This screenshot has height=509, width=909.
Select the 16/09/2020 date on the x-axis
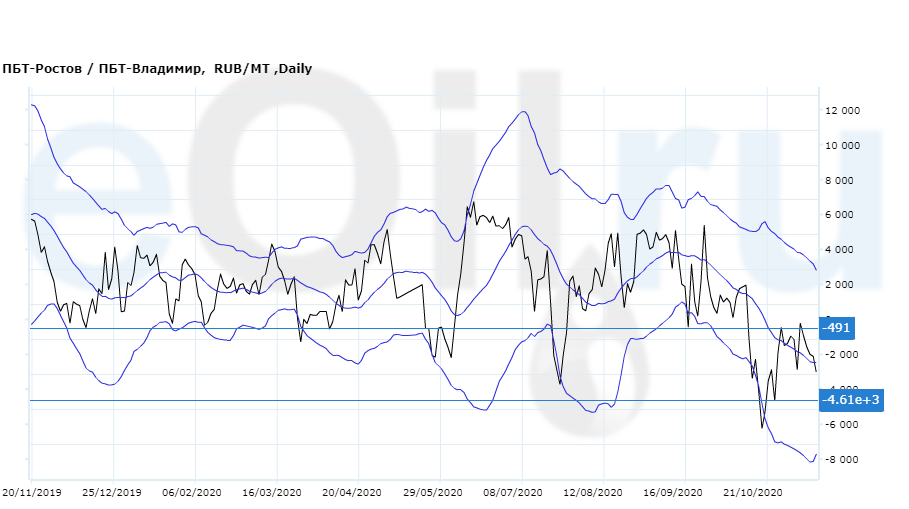tap(673, 493)
